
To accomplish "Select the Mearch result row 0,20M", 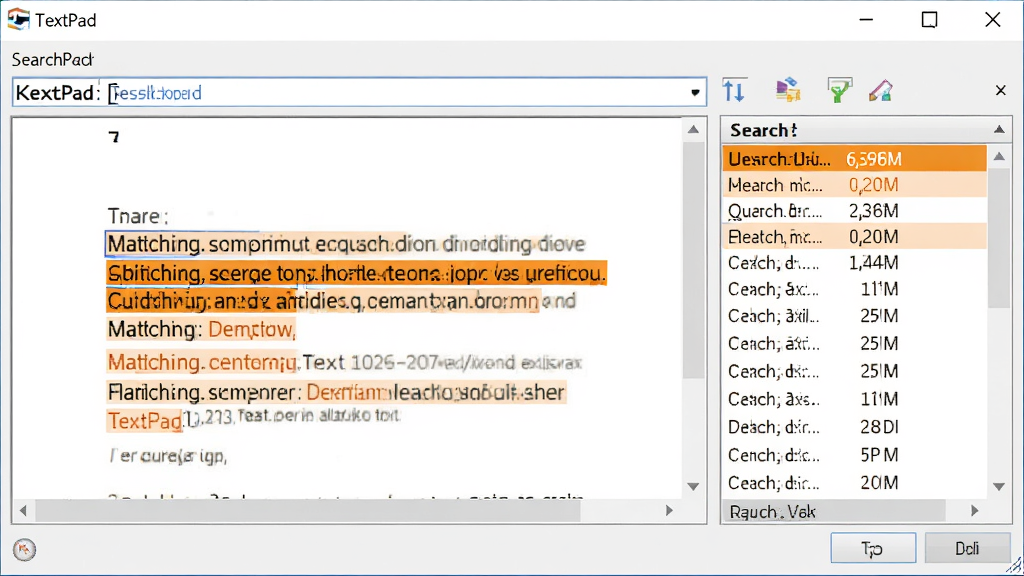I will click(x=854, y=185).
